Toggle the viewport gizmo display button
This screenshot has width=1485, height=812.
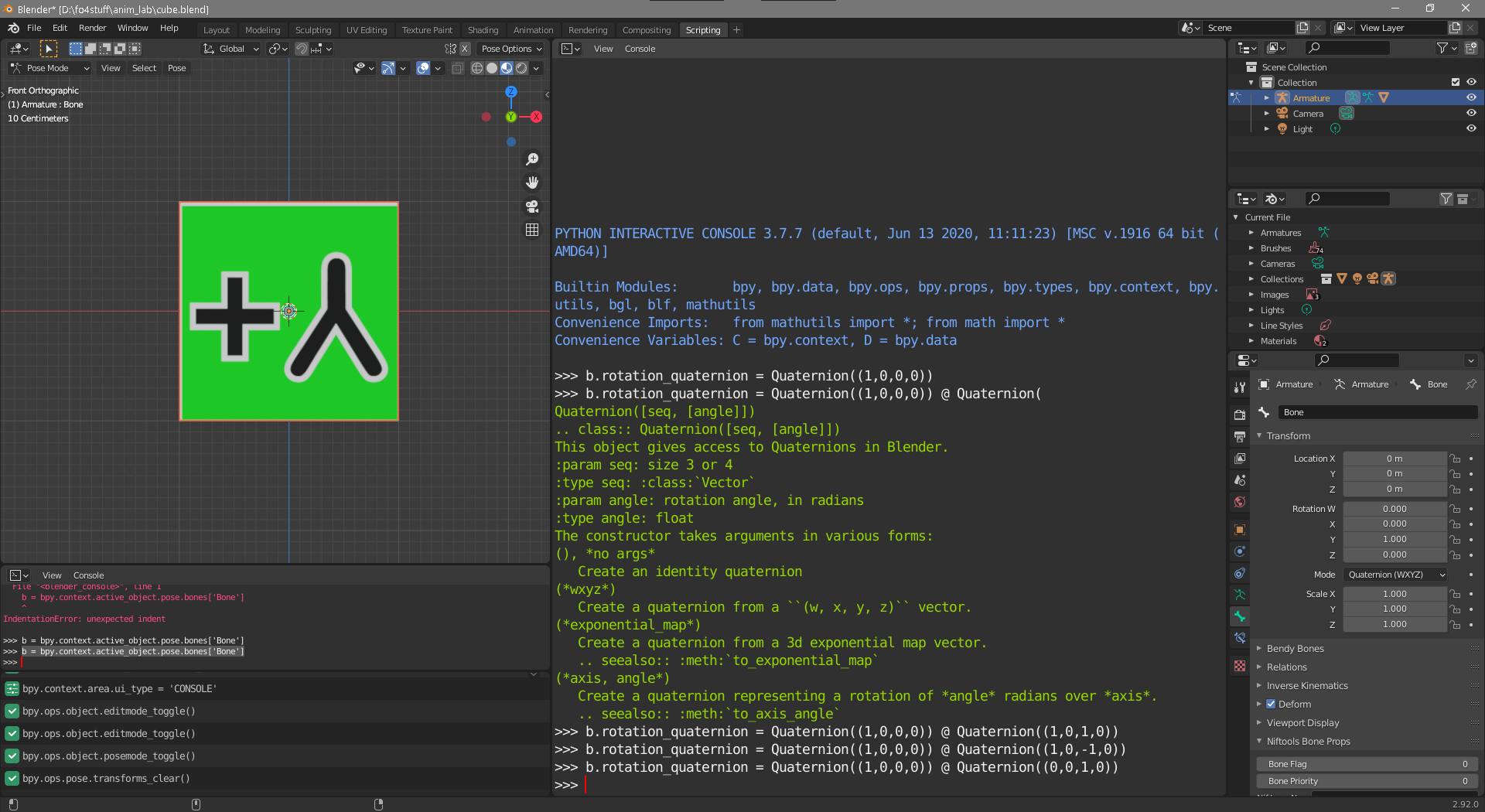coord(388,68)
